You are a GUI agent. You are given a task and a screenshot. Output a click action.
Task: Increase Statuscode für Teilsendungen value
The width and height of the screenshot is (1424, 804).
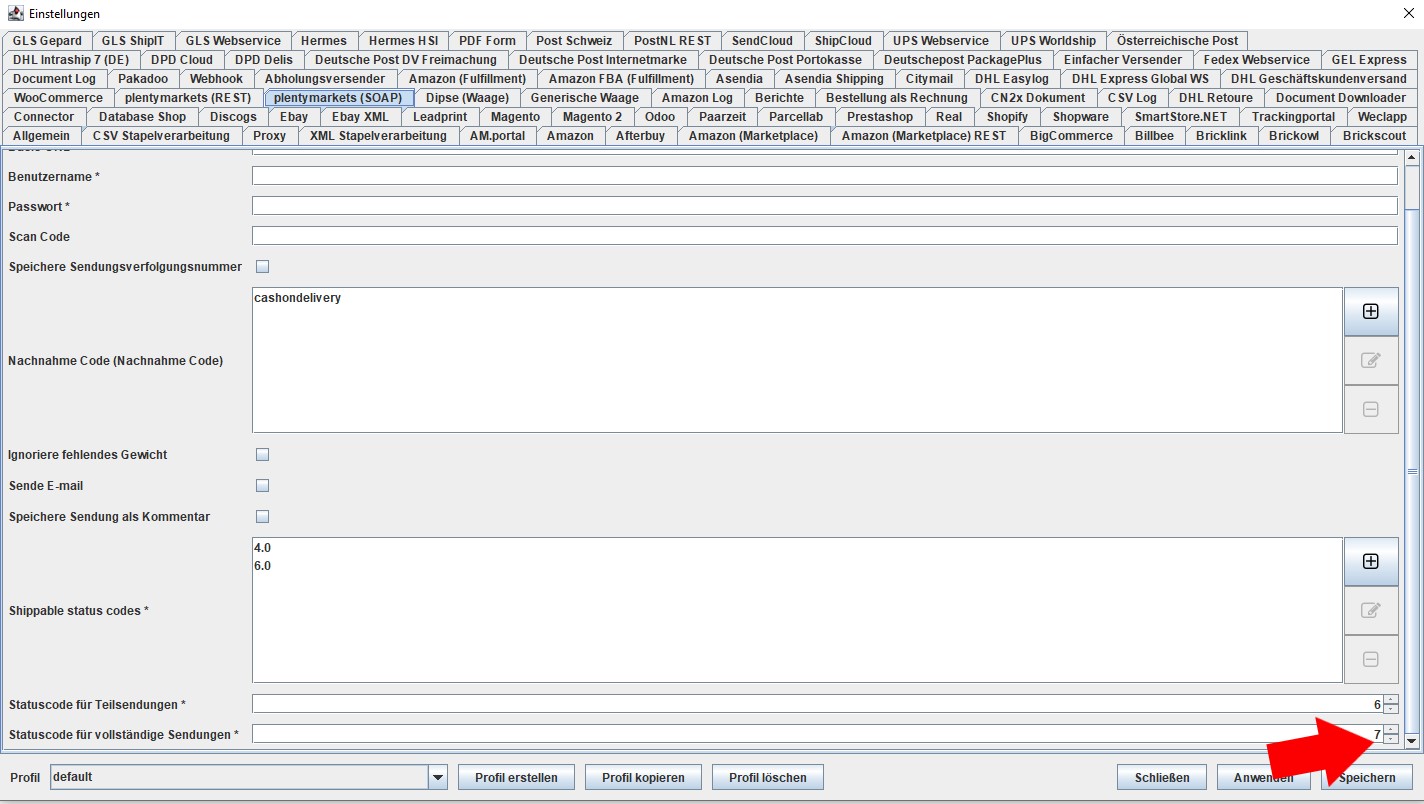point(1391,700)
